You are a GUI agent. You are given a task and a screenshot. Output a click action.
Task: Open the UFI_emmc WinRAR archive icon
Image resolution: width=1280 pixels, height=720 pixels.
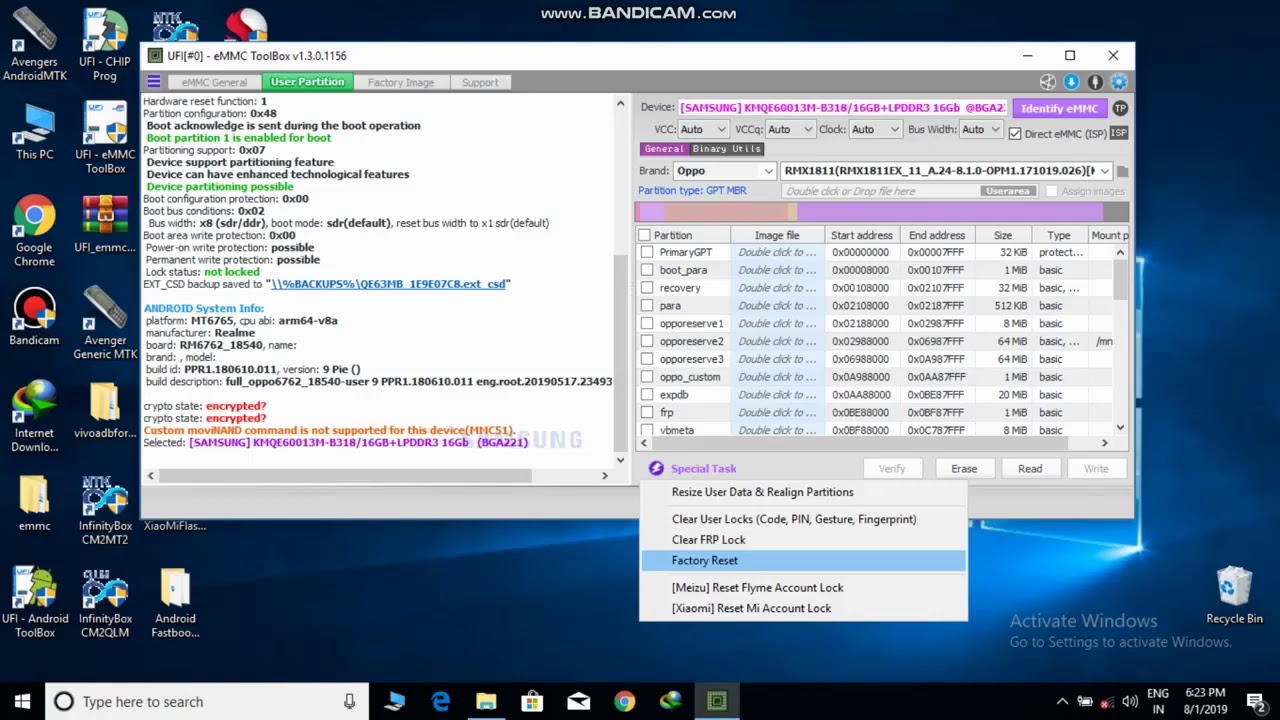pyautogui.click(x=105, y=225)
